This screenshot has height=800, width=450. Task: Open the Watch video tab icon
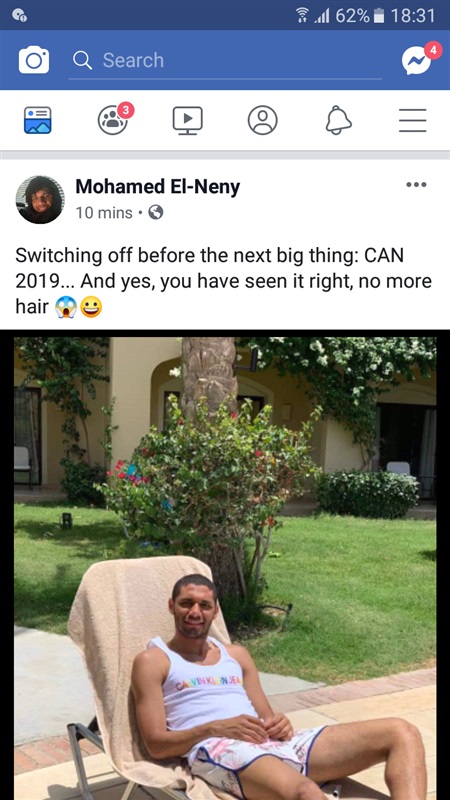pos(187,120)
